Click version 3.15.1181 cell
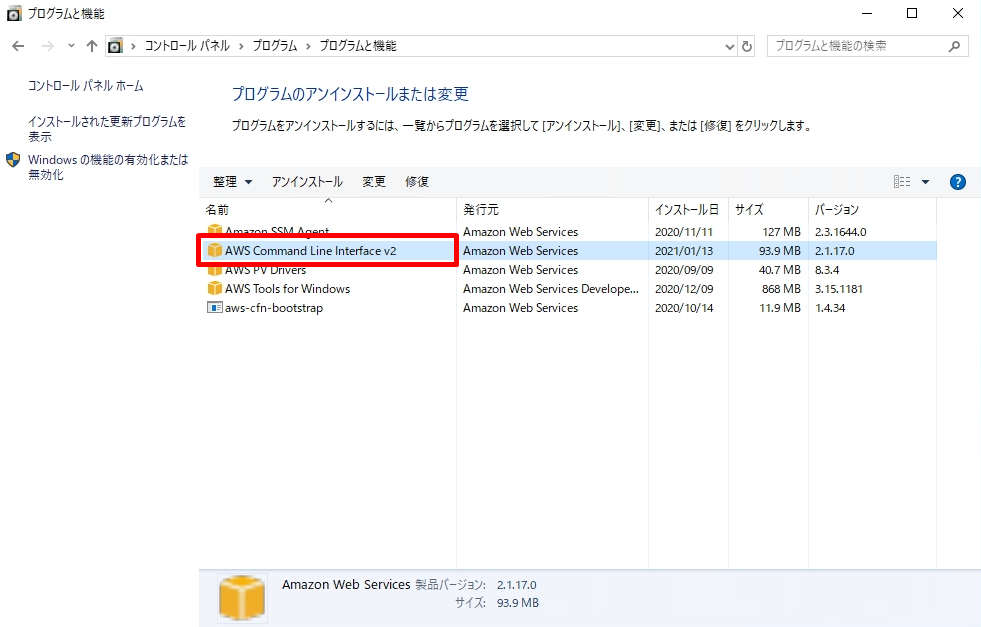981x627 pixels. (x=838, y=288)
